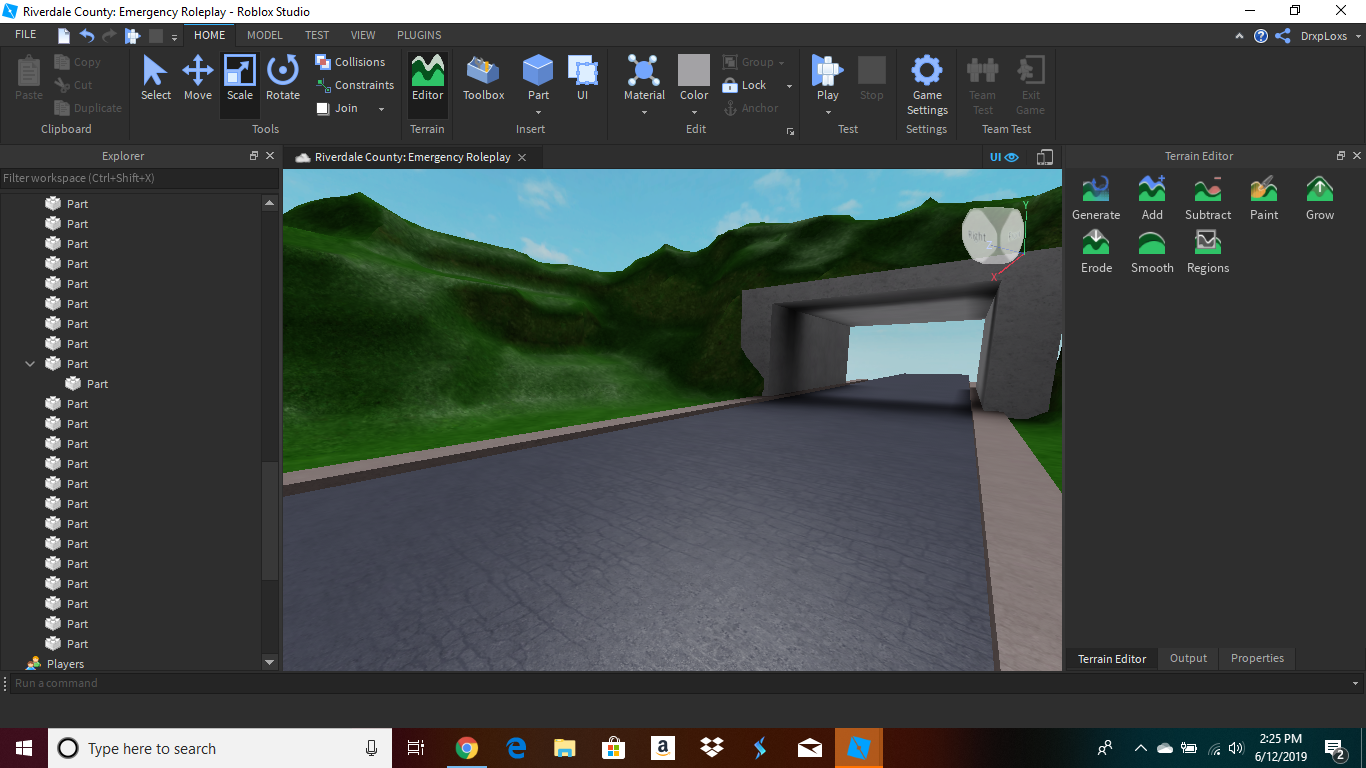Click the New file icon

click(64, 36)
